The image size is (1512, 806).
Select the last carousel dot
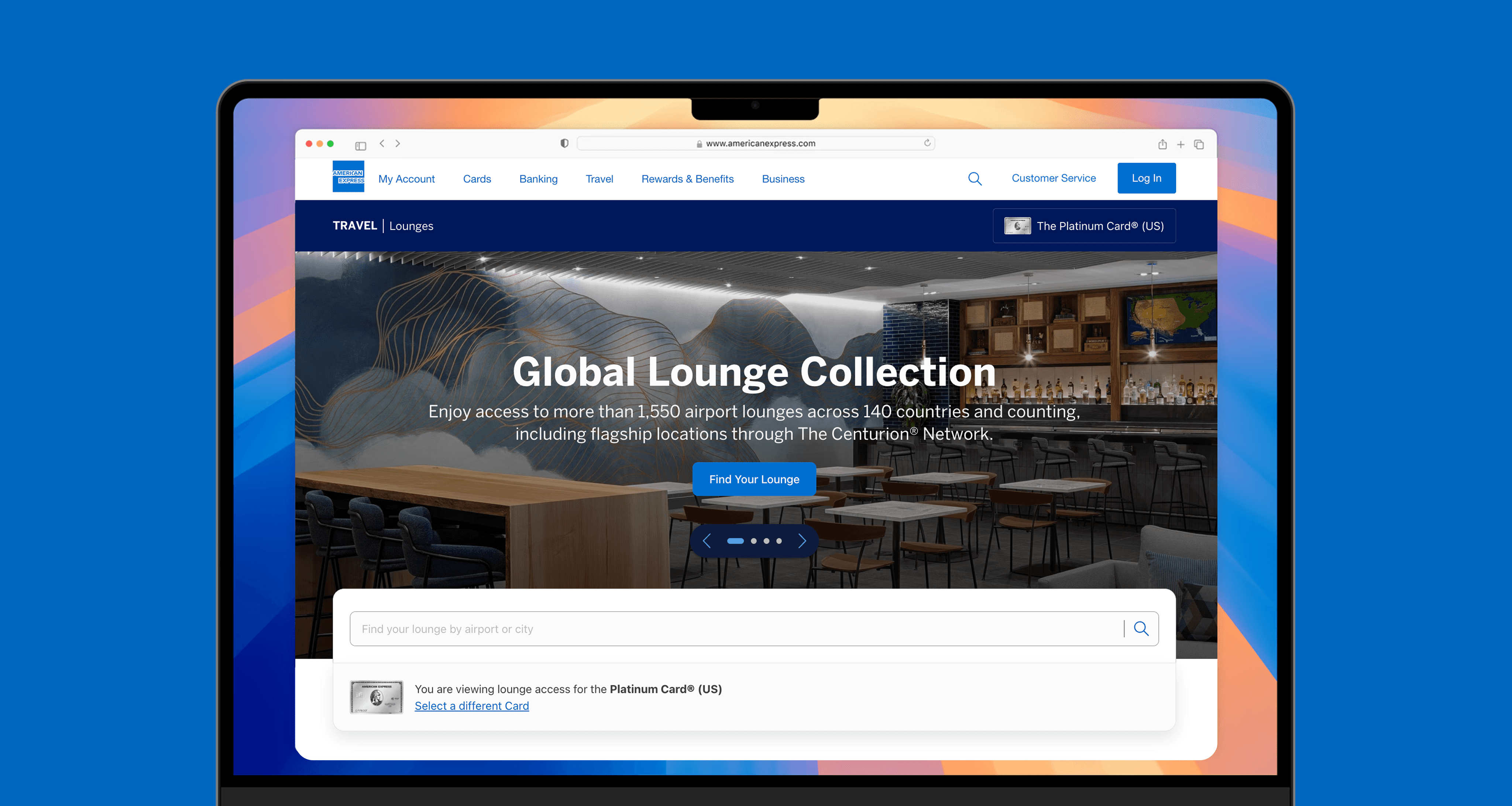point(779,541)
